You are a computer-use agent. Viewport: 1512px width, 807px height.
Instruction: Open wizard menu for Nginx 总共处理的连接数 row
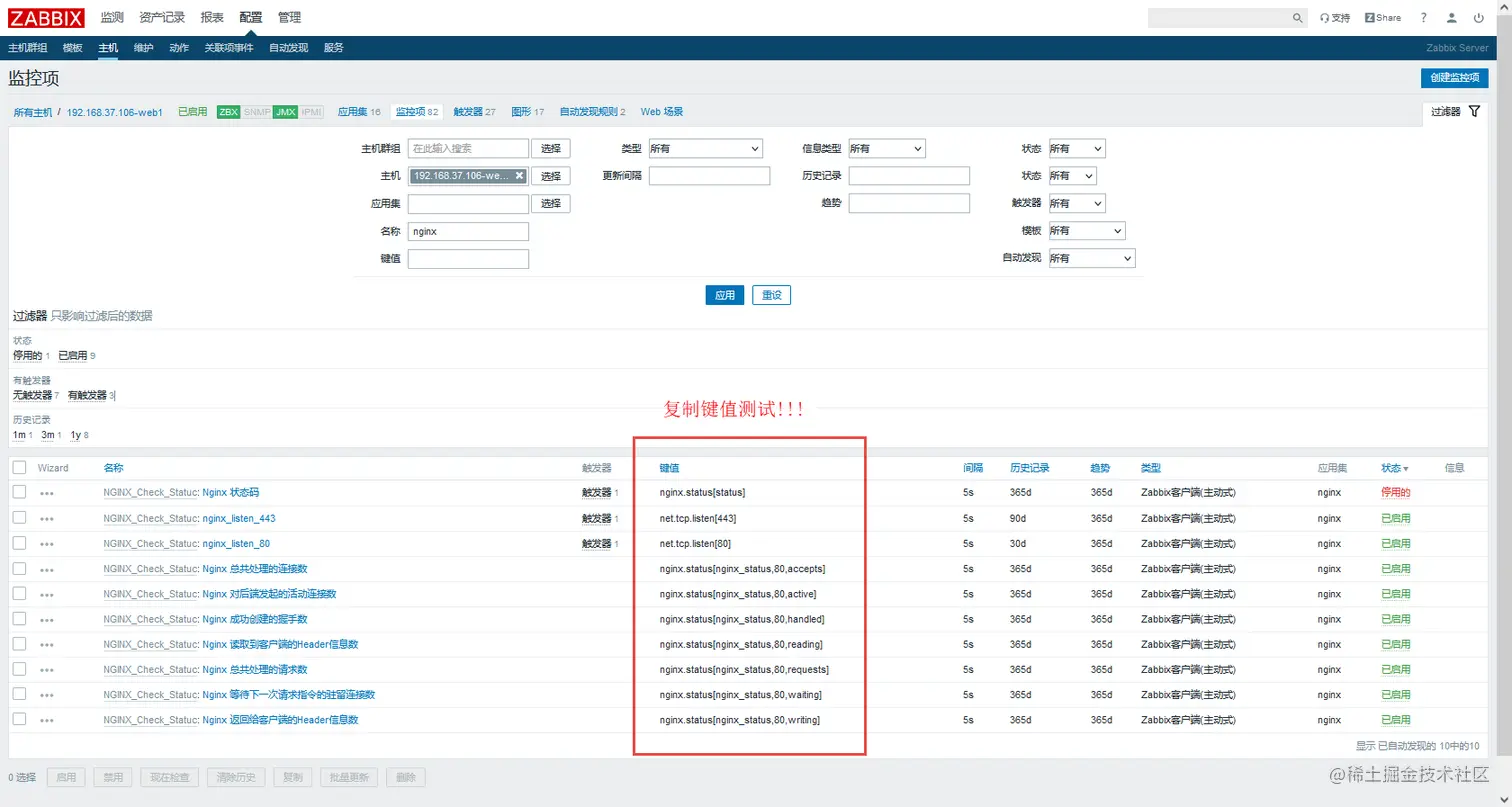click(x=47, y=569)
